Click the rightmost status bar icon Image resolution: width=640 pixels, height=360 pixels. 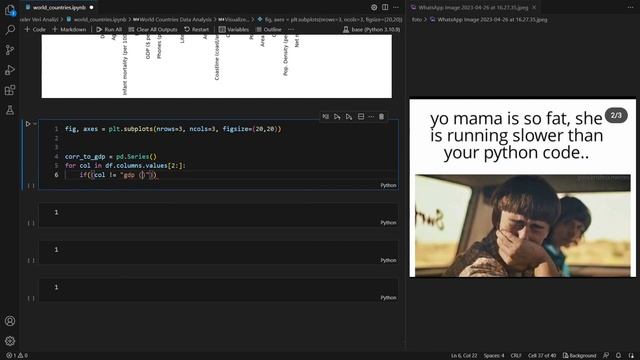[631, 356]
